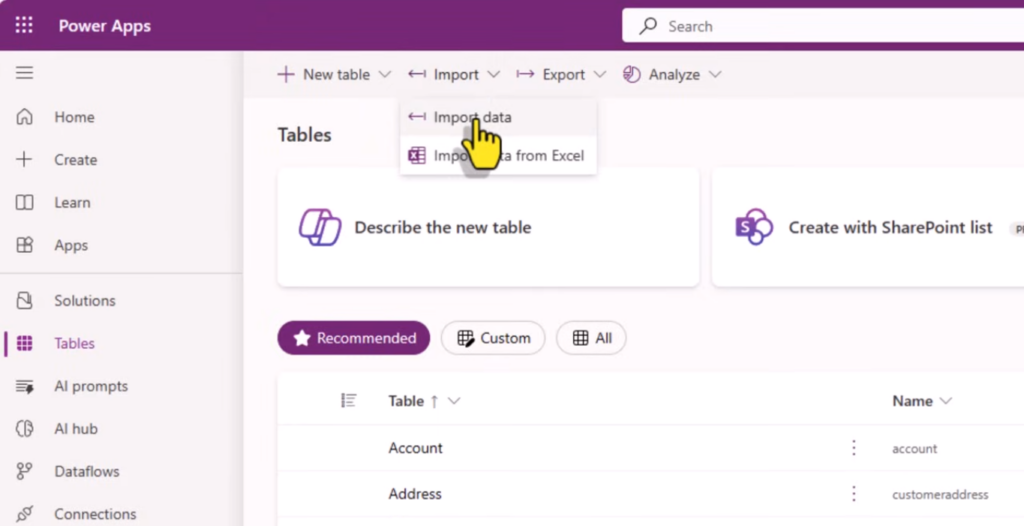1024x526 pixels.
Task: Collapse the navigation with hamburger icon
Action: (x=24, y=73)
